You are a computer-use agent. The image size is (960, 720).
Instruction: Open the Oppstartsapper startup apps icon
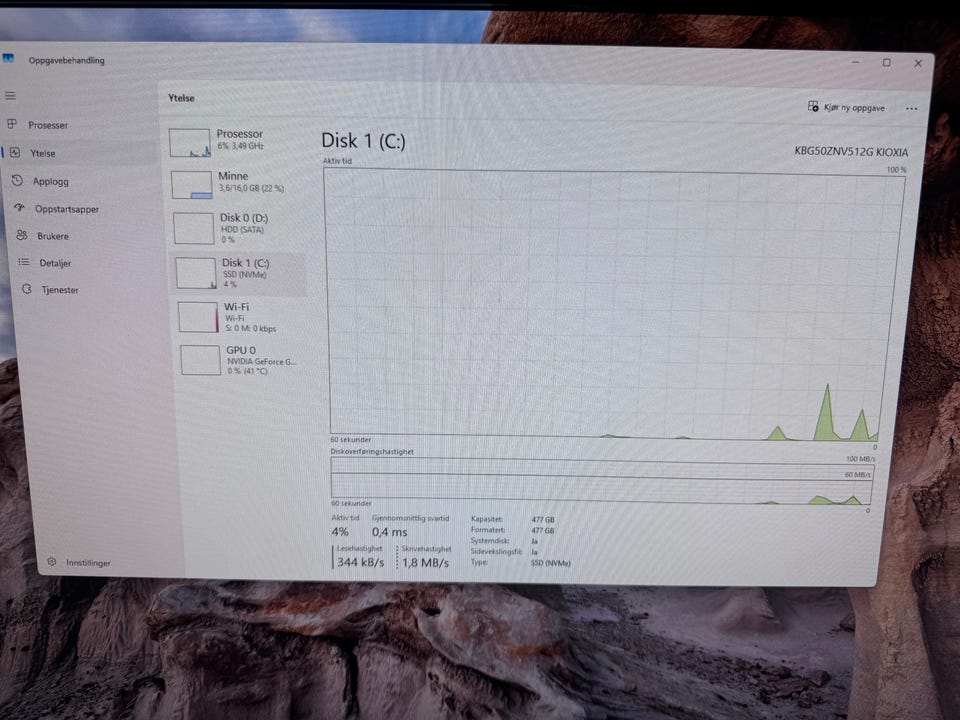point(20,208)
